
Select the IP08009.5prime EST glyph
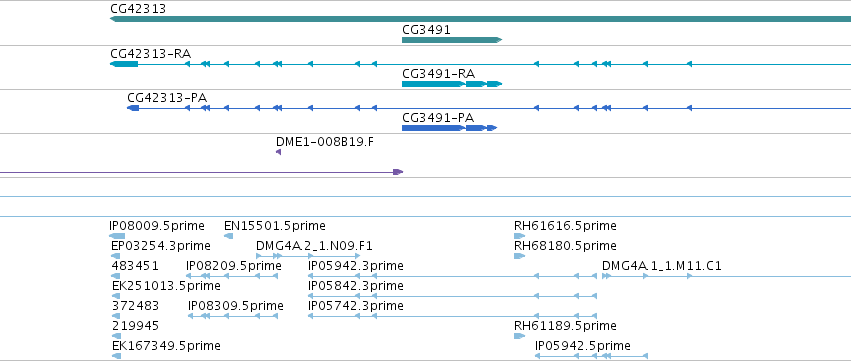point(117,236)
